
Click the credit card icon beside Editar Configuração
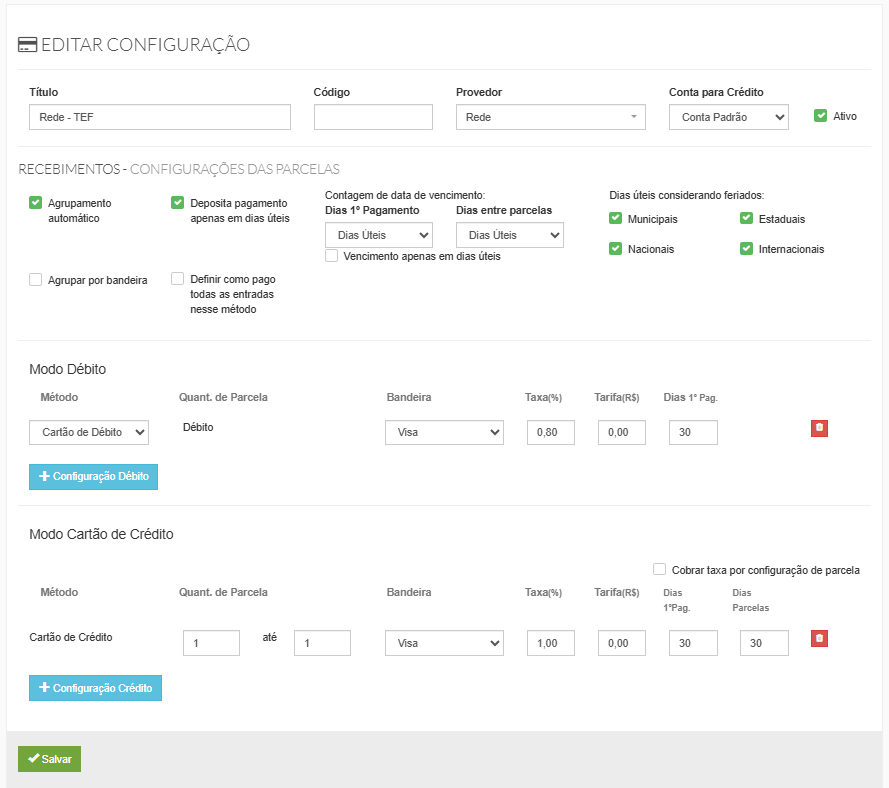click(28, 44)
